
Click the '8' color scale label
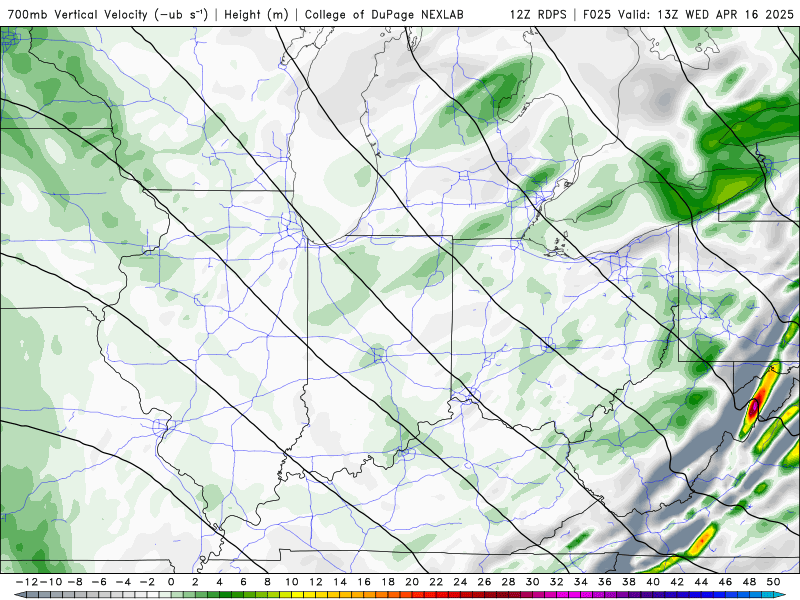point(267,582)
